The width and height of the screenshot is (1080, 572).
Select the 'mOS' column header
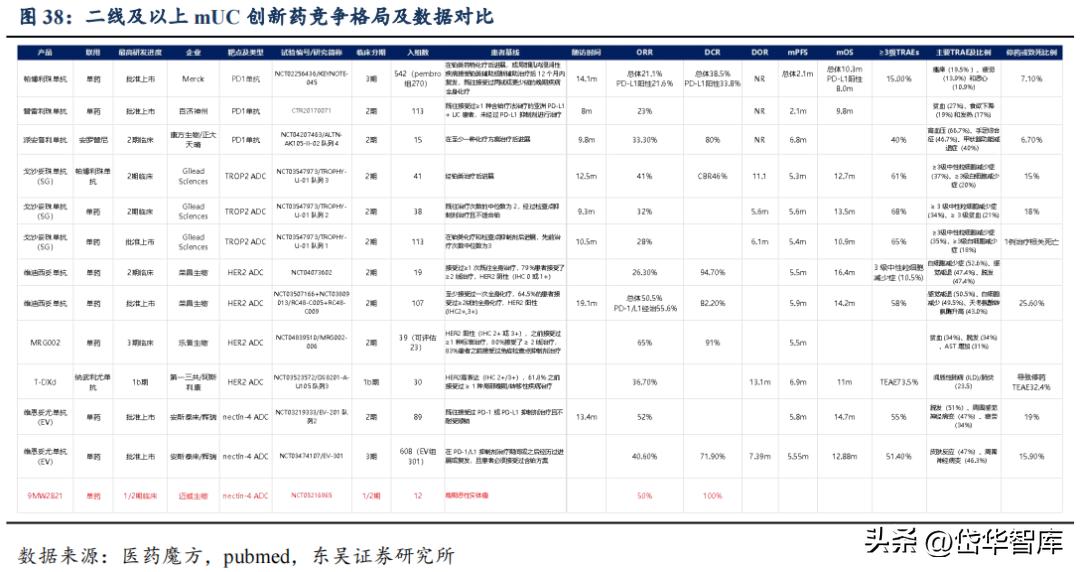tap(844, 52)
